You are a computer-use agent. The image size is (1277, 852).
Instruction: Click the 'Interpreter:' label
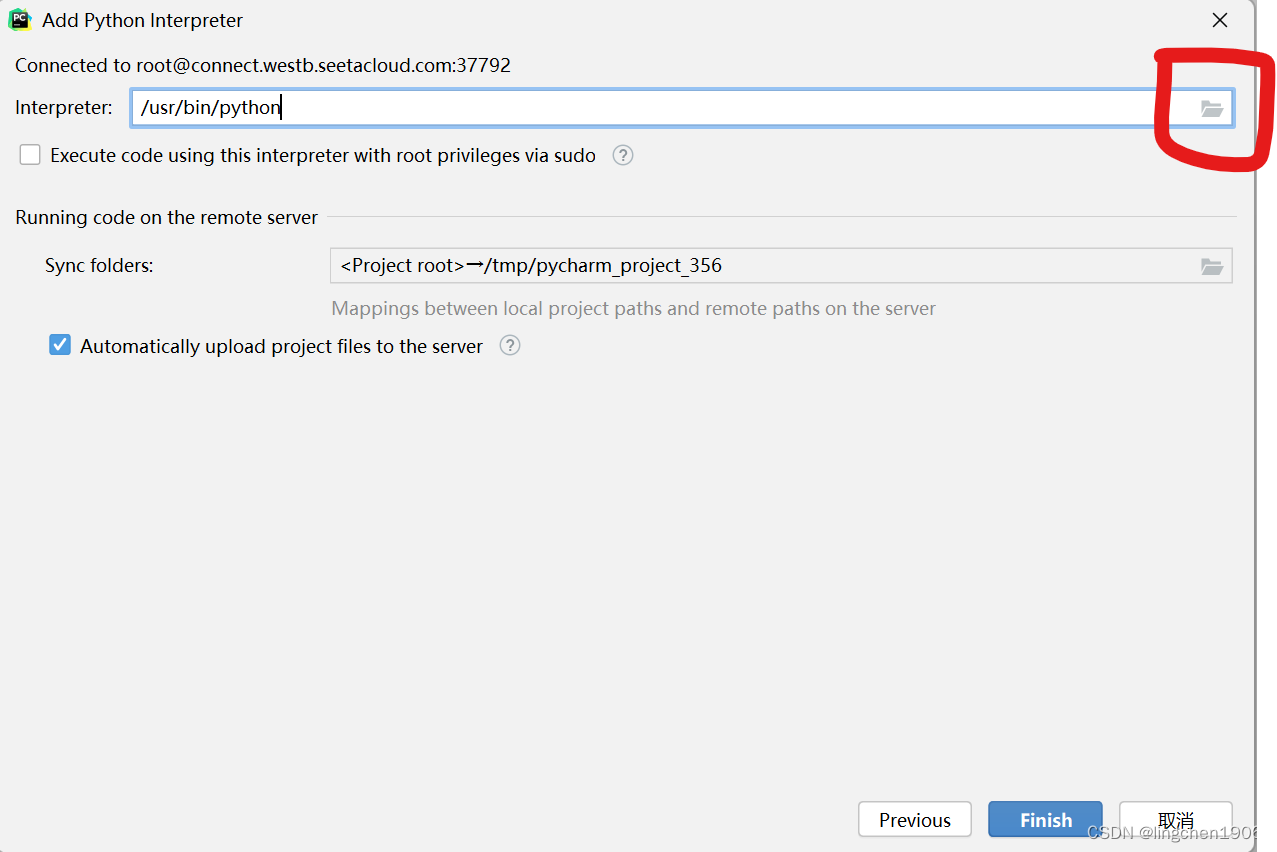click(x=64, y=107)
